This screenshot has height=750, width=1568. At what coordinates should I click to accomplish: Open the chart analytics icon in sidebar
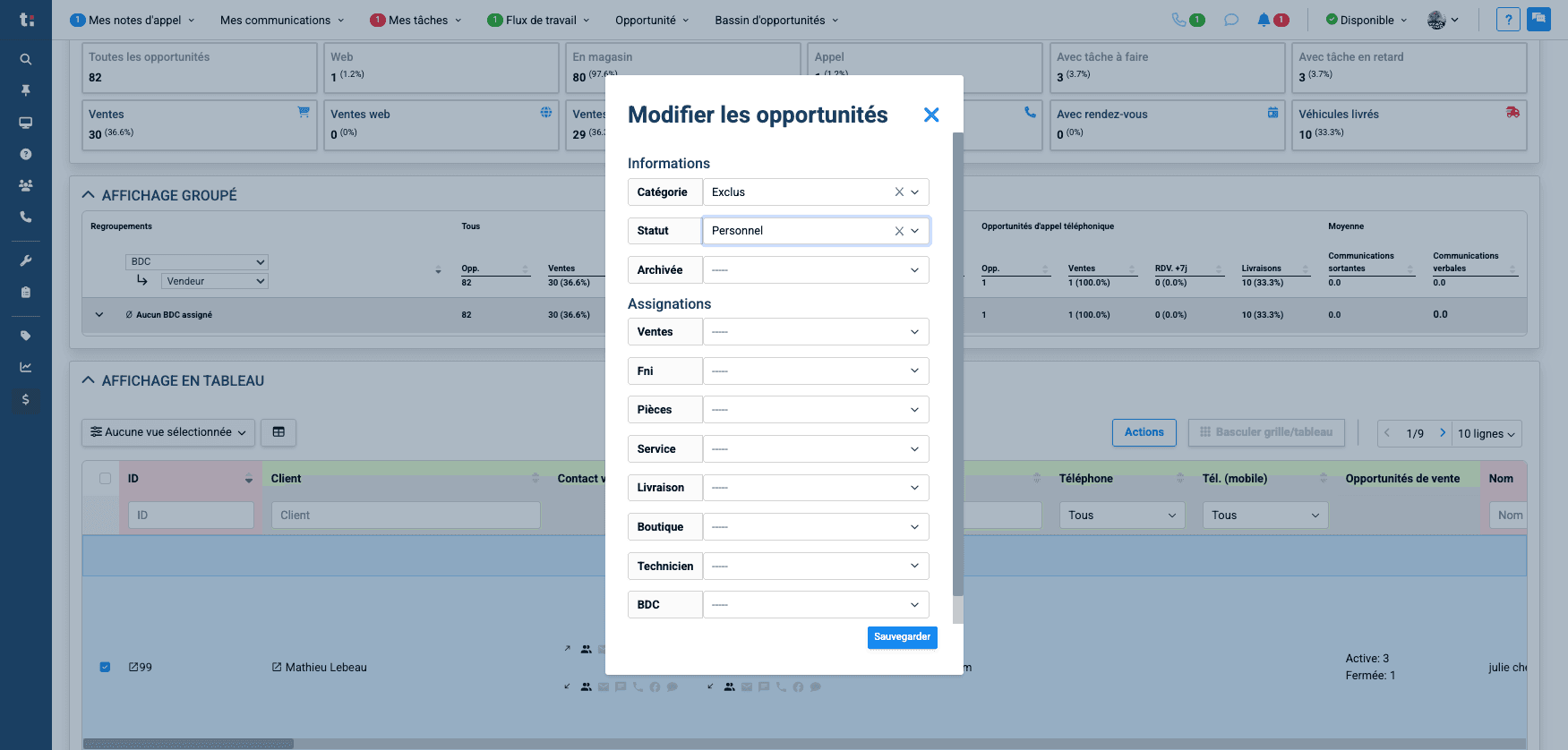[x=26, y=367]
